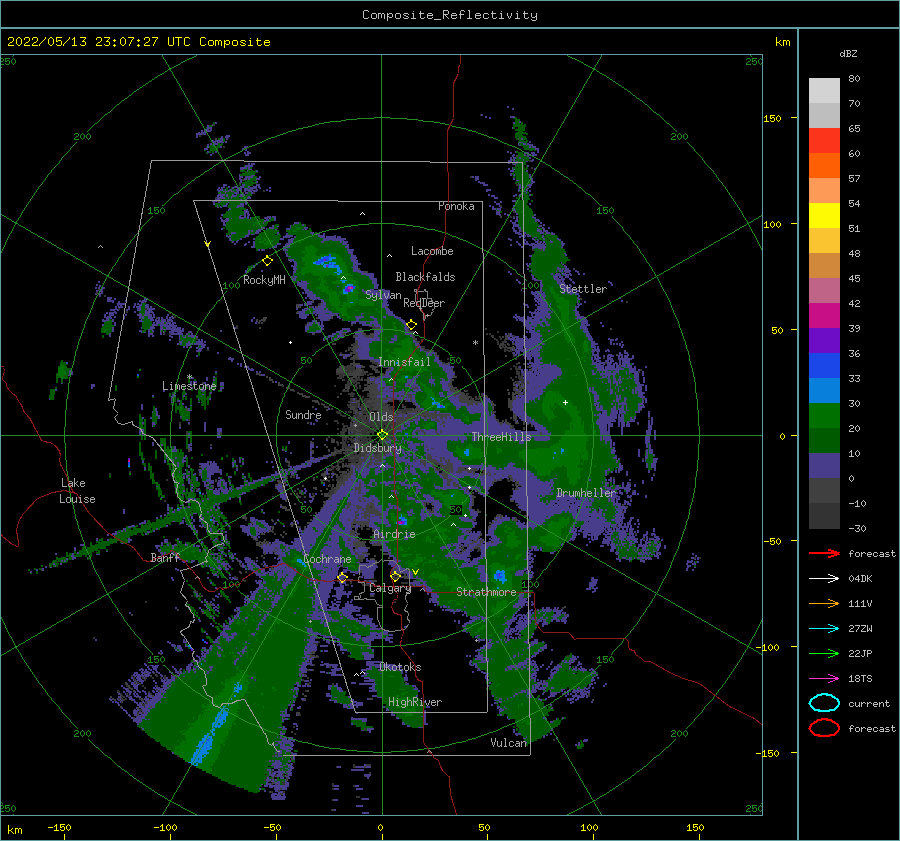Click the Okotoks city label
Image resolution: width=900 pixels, height=841 pixels.
pos(400,667)
